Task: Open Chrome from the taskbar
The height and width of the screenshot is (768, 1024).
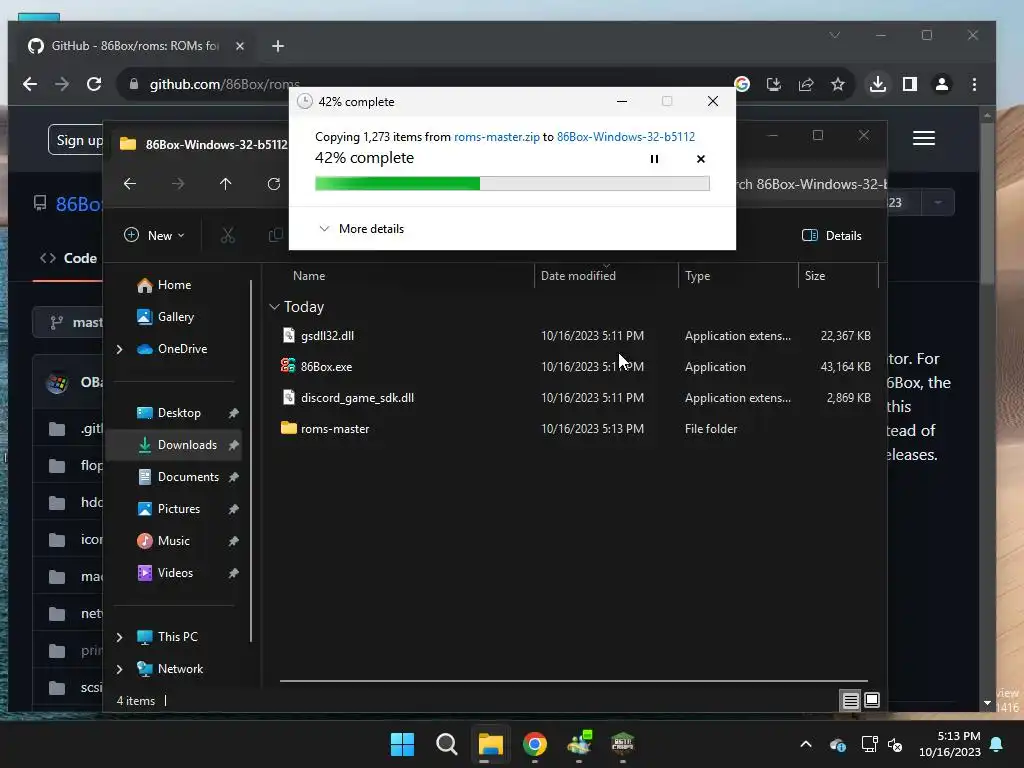Action: coord(535,744)
